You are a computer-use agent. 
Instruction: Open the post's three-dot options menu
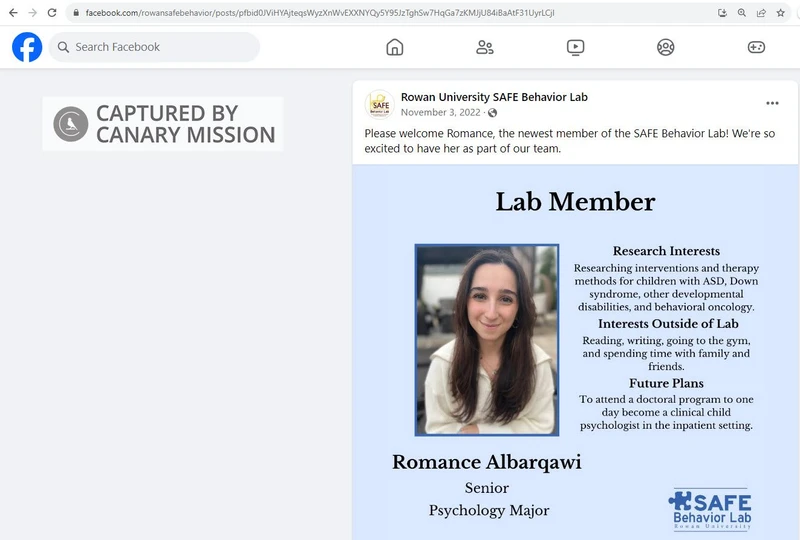[772, 103]
